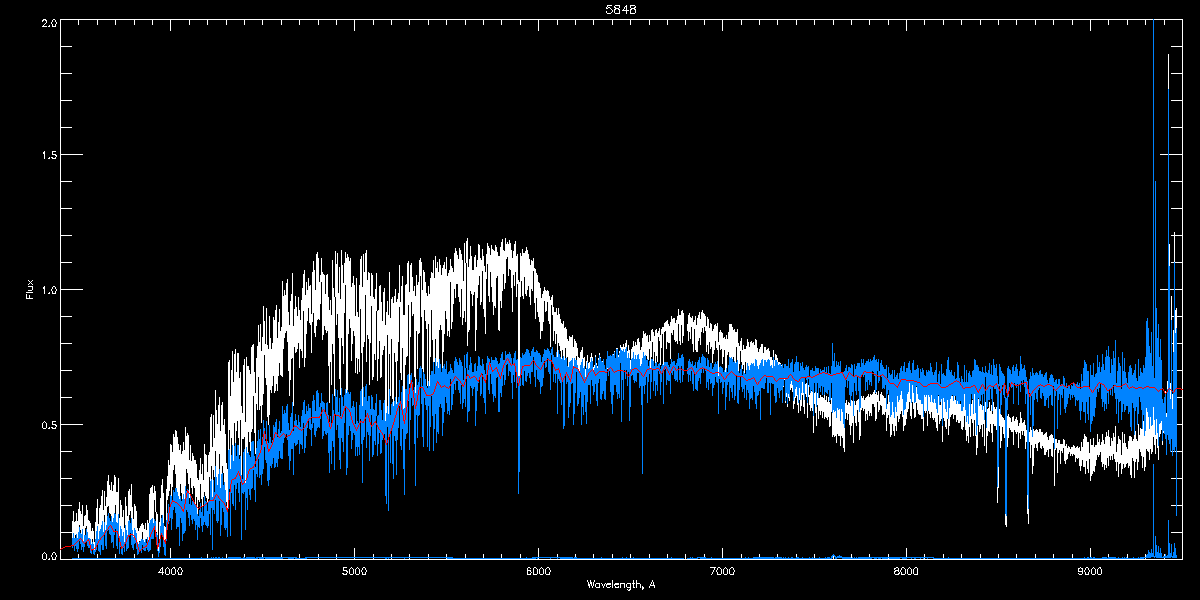Select the 6000 wavelength tick label
Image resolution: width=1200 pixels, height=600 pixels.
[x=538, y=572]
